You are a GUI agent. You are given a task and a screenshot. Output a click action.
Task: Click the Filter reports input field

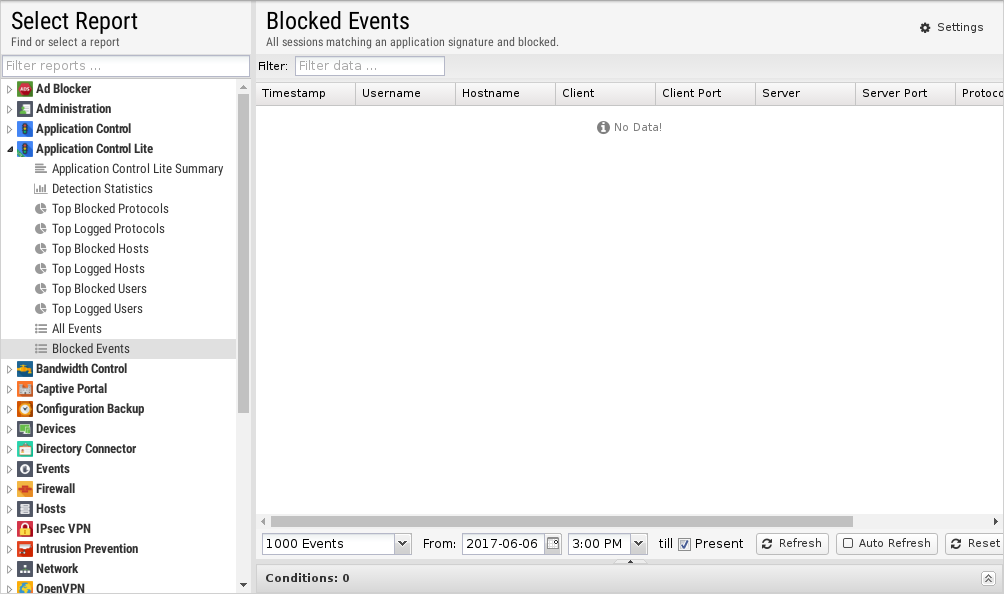point(125,66)
